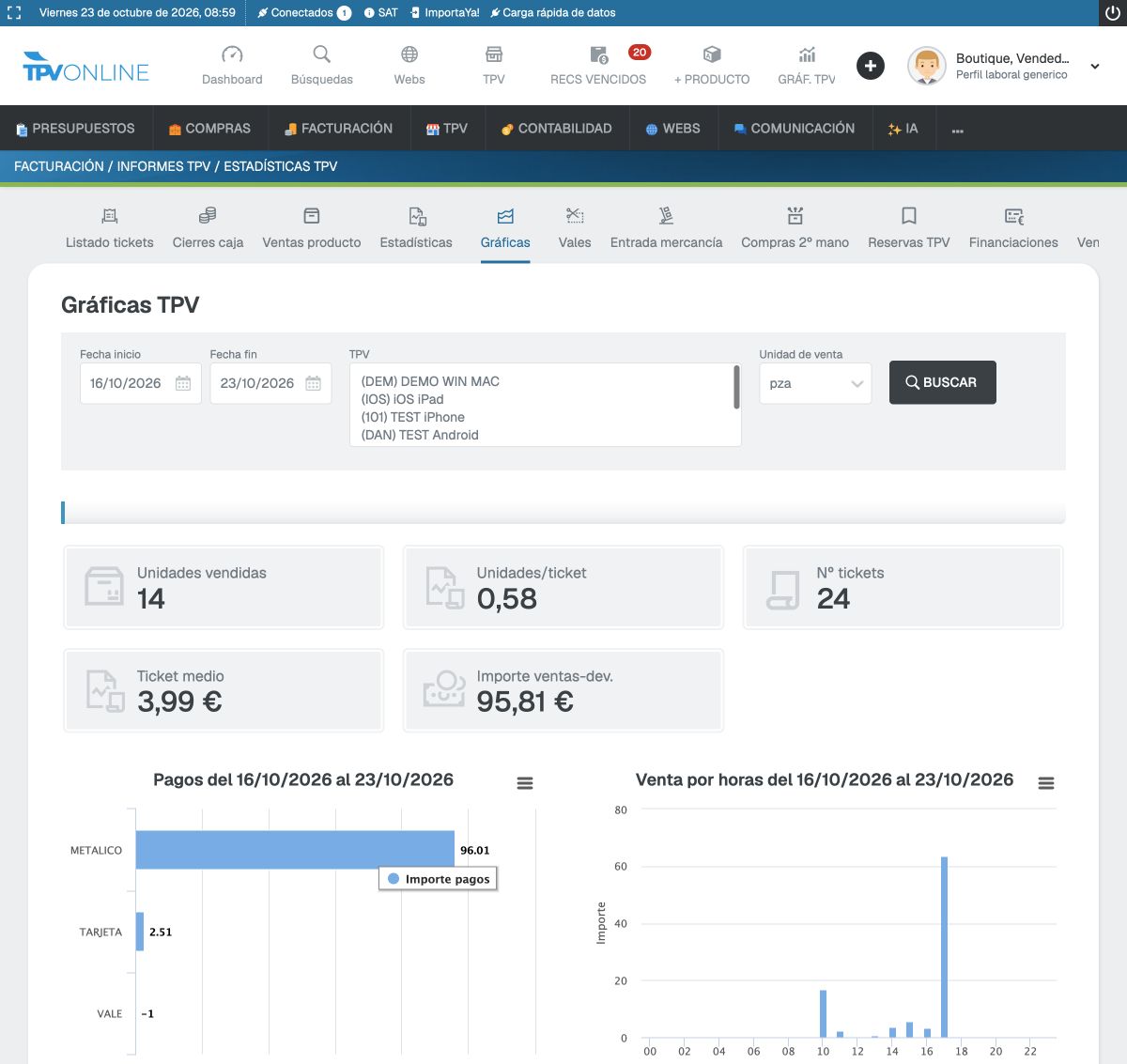1127x1064 pixels.
Task: Click the power icon at top right
Action: pyautogui.click(x=1112, y=13)
